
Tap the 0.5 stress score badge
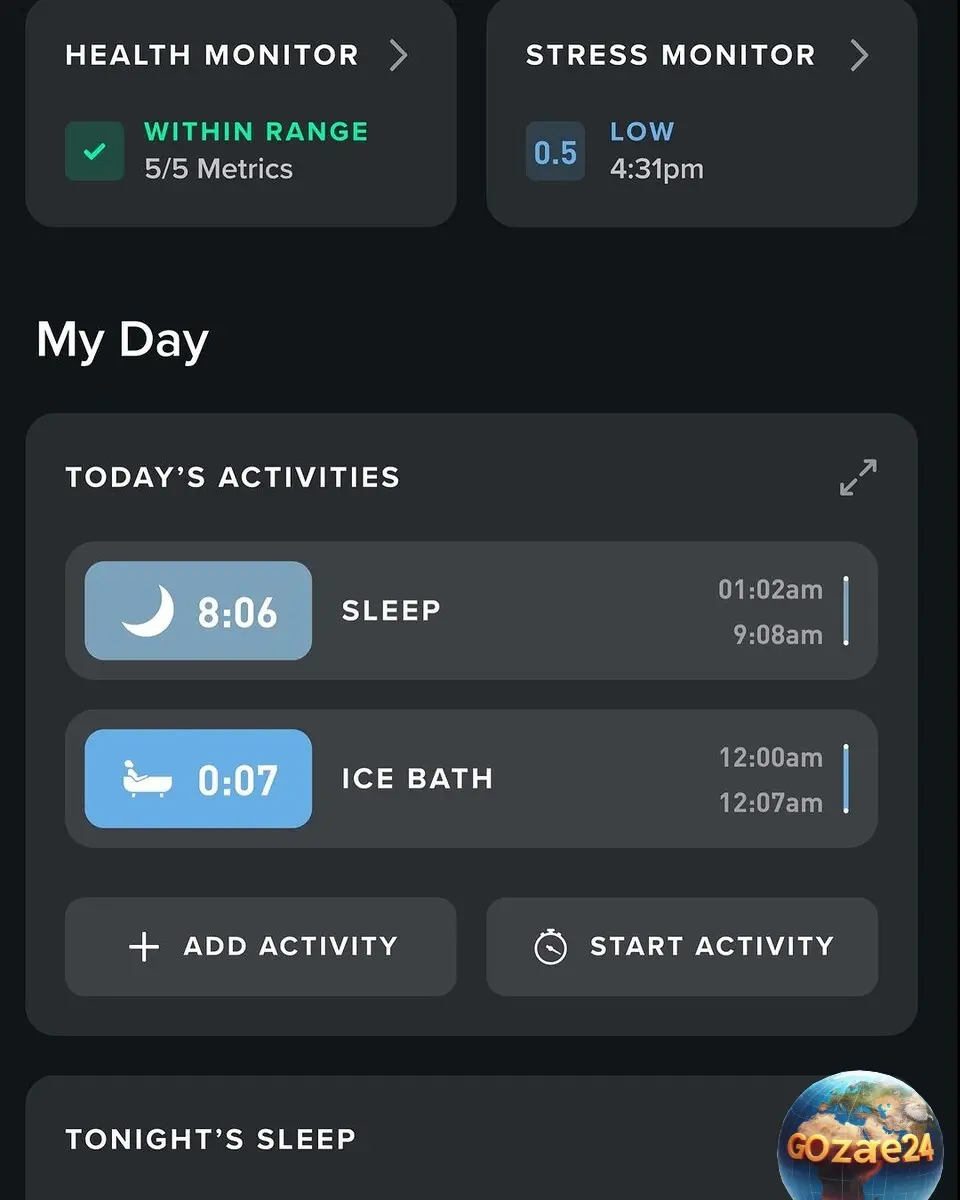[x=555, y=152]
